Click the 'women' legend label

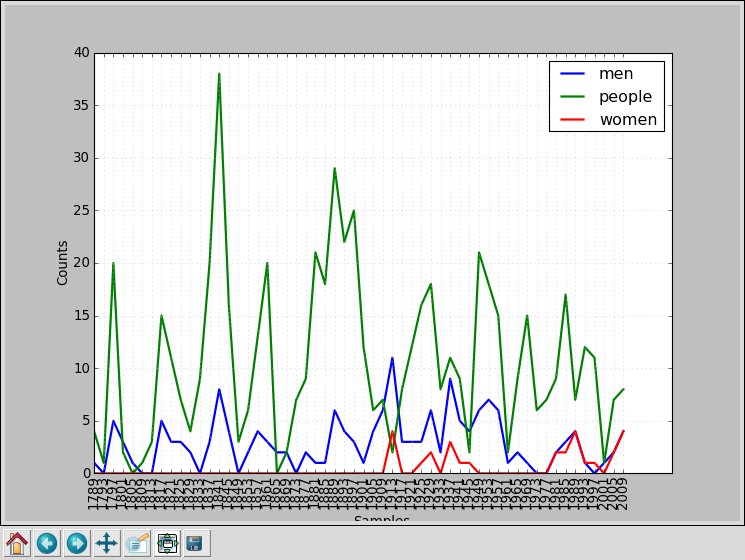pos(628,120)
